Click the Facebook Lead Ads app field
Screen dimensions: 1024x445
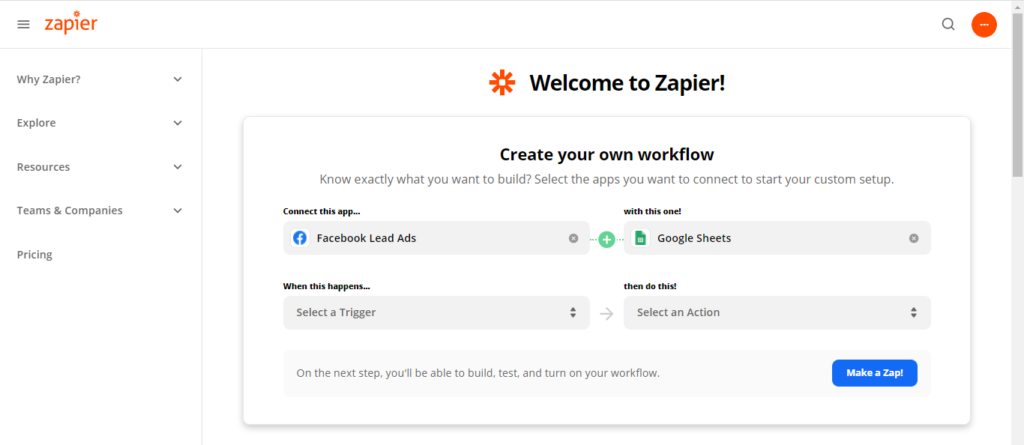click(436, 238)
